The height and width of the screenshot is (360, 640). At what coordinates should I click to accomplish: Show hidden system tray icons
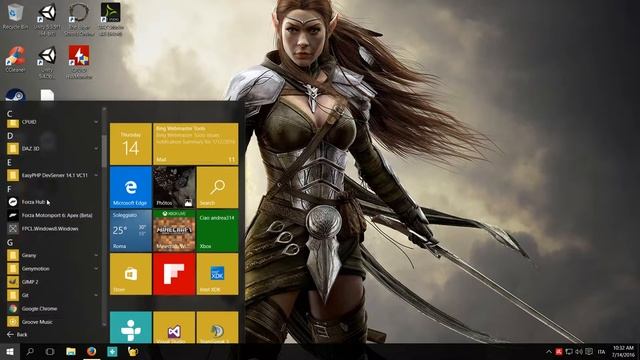pos(549,351)
